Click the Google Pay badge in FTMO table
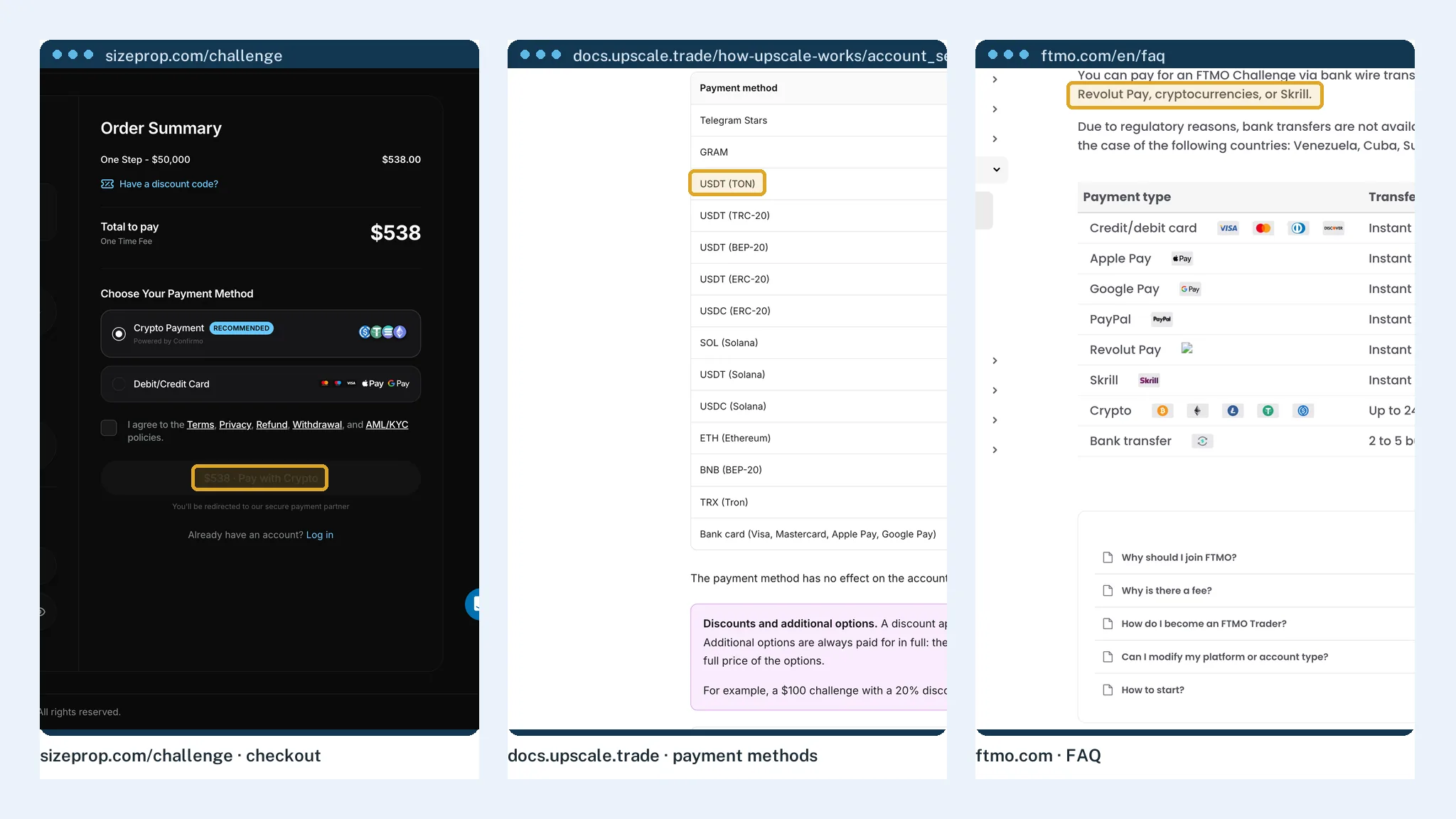 pos(1190,289)
